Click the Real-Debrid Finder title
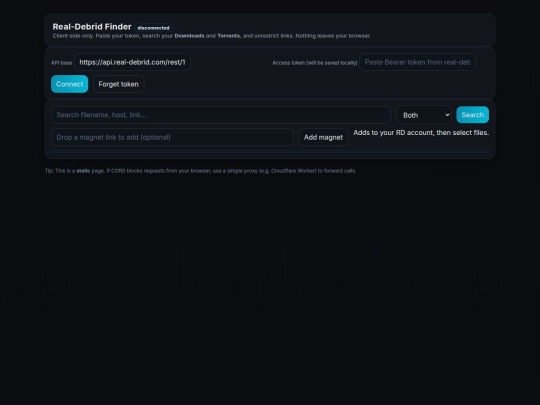The width and height of the screenshot is (540, 405). click(x=92, y=27)
